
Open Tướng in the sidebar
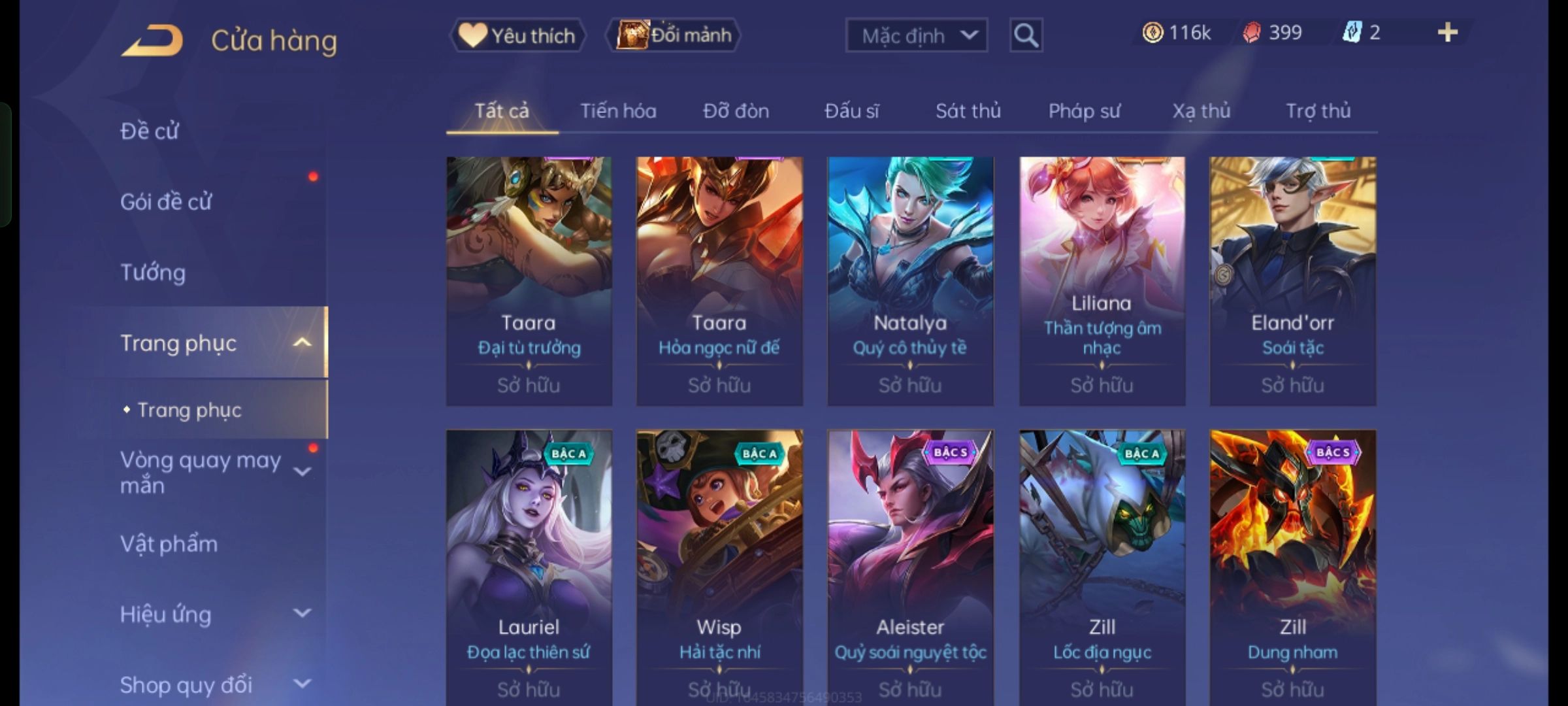(x=153, y=272)
